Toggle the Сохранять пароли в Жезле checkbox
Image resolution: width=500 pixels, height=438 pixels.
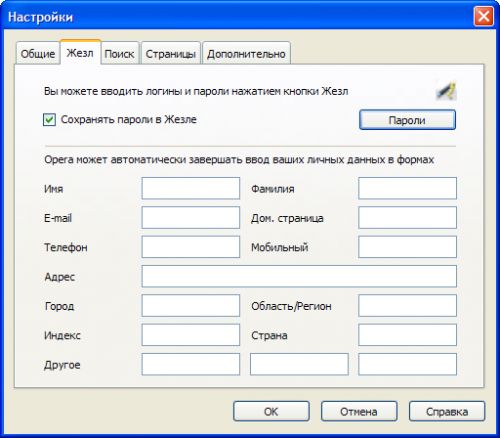click(x=49, y=120)
